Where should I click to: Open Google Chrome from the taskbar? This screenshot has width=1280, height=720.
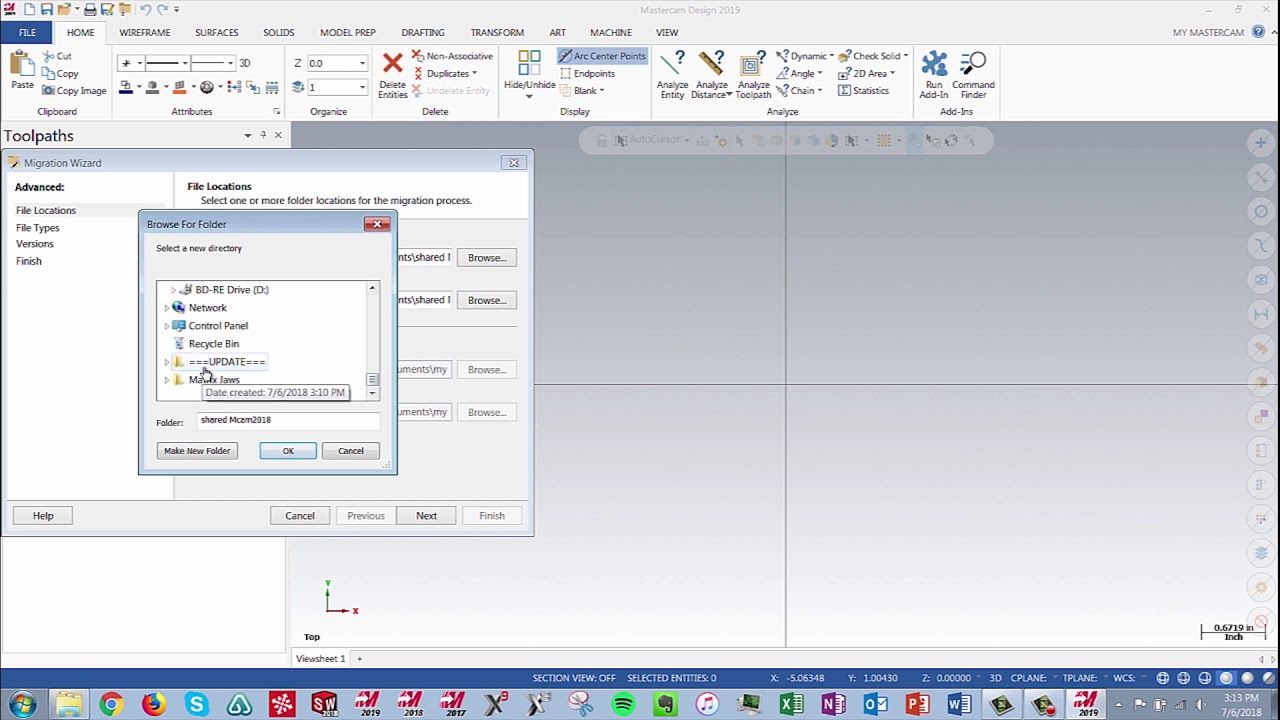click(x=110, y=705)
